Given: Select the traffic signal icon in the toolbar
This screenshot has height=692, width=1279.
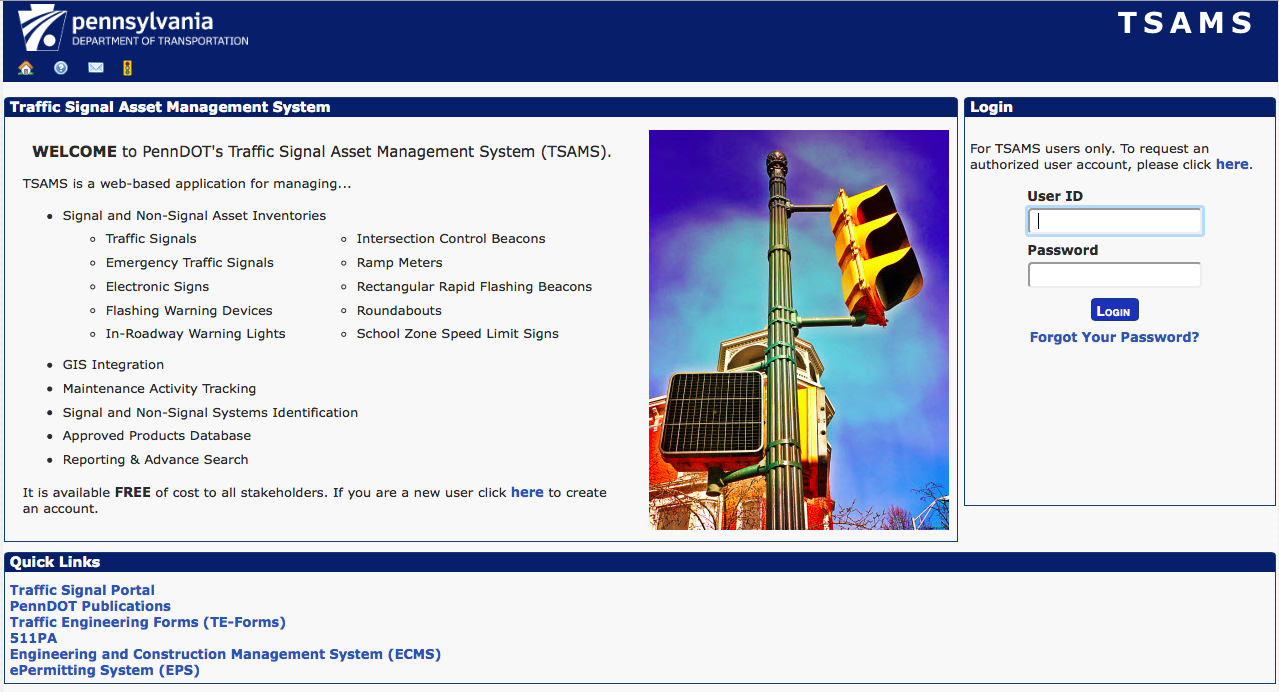Looking at the screenshot, I should (x=128, y=67).
